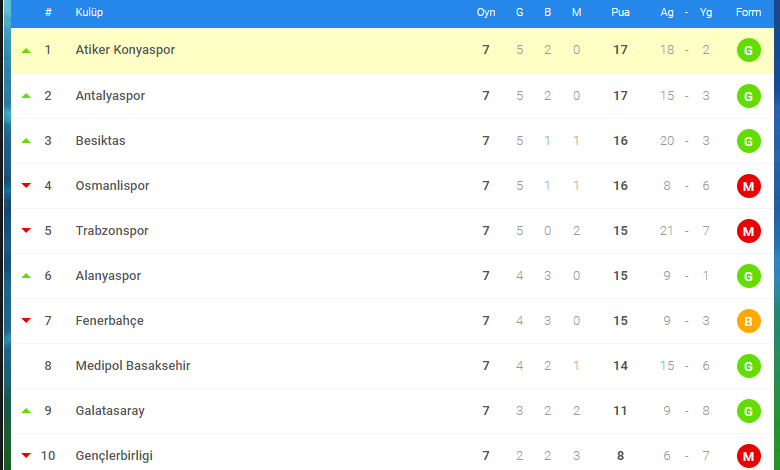Click red down arrow beside Gençlerbirligi
Image resolution: width=780 pixels, height=470 pixels.
[26, 456]
